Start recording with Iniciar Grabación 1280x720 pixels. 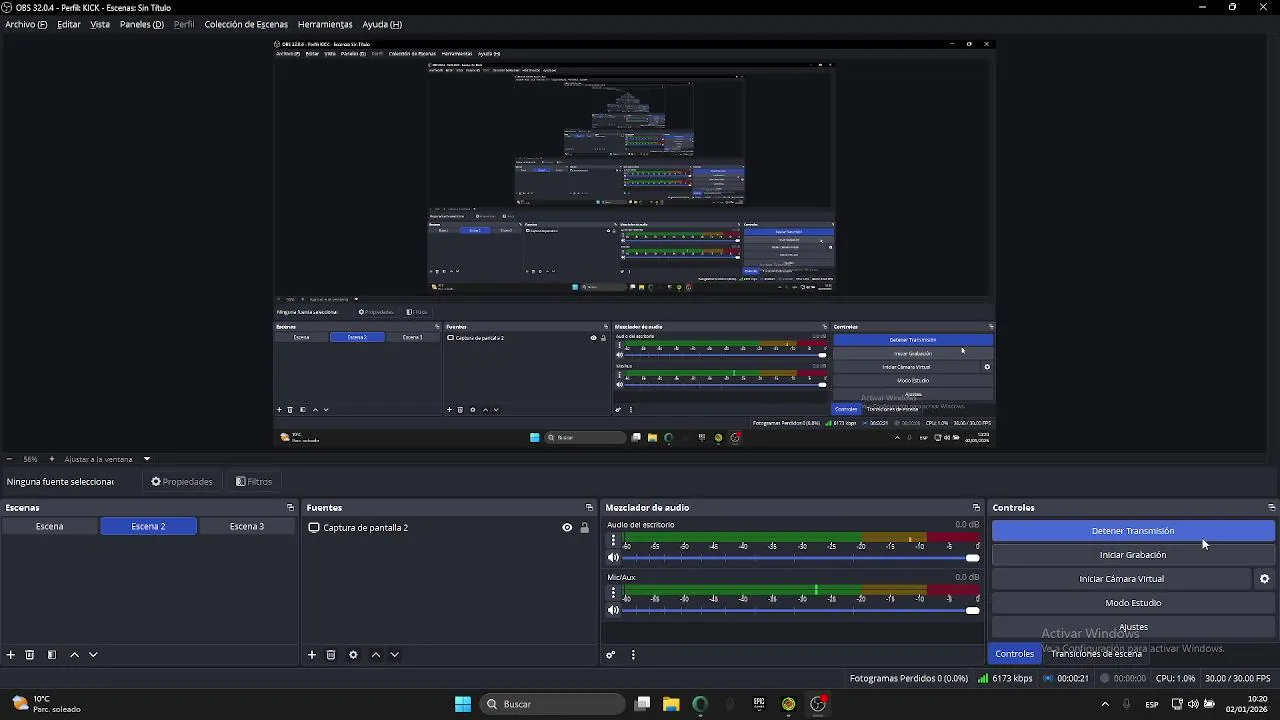point(1133,555)
